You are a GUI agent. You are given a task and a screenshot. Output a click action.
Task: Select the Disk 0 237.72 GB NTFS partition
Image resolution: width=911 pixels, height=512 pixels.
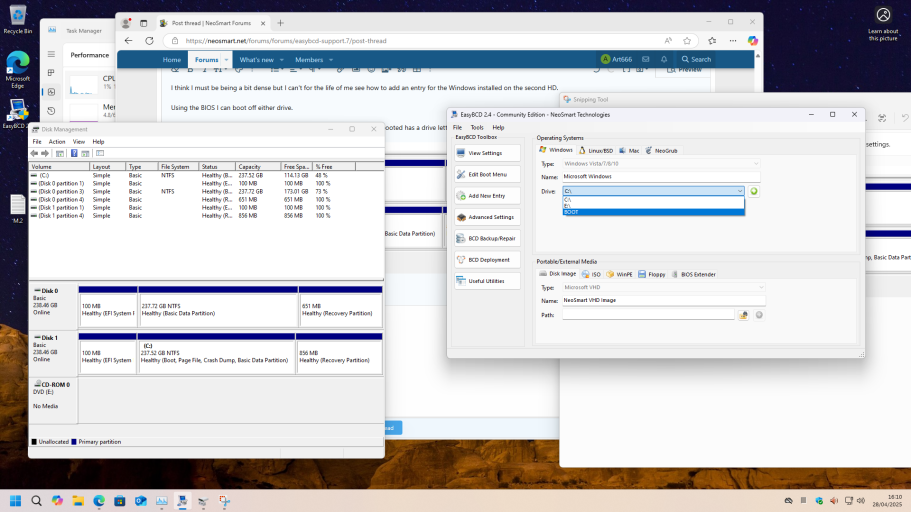click(218, 306)
